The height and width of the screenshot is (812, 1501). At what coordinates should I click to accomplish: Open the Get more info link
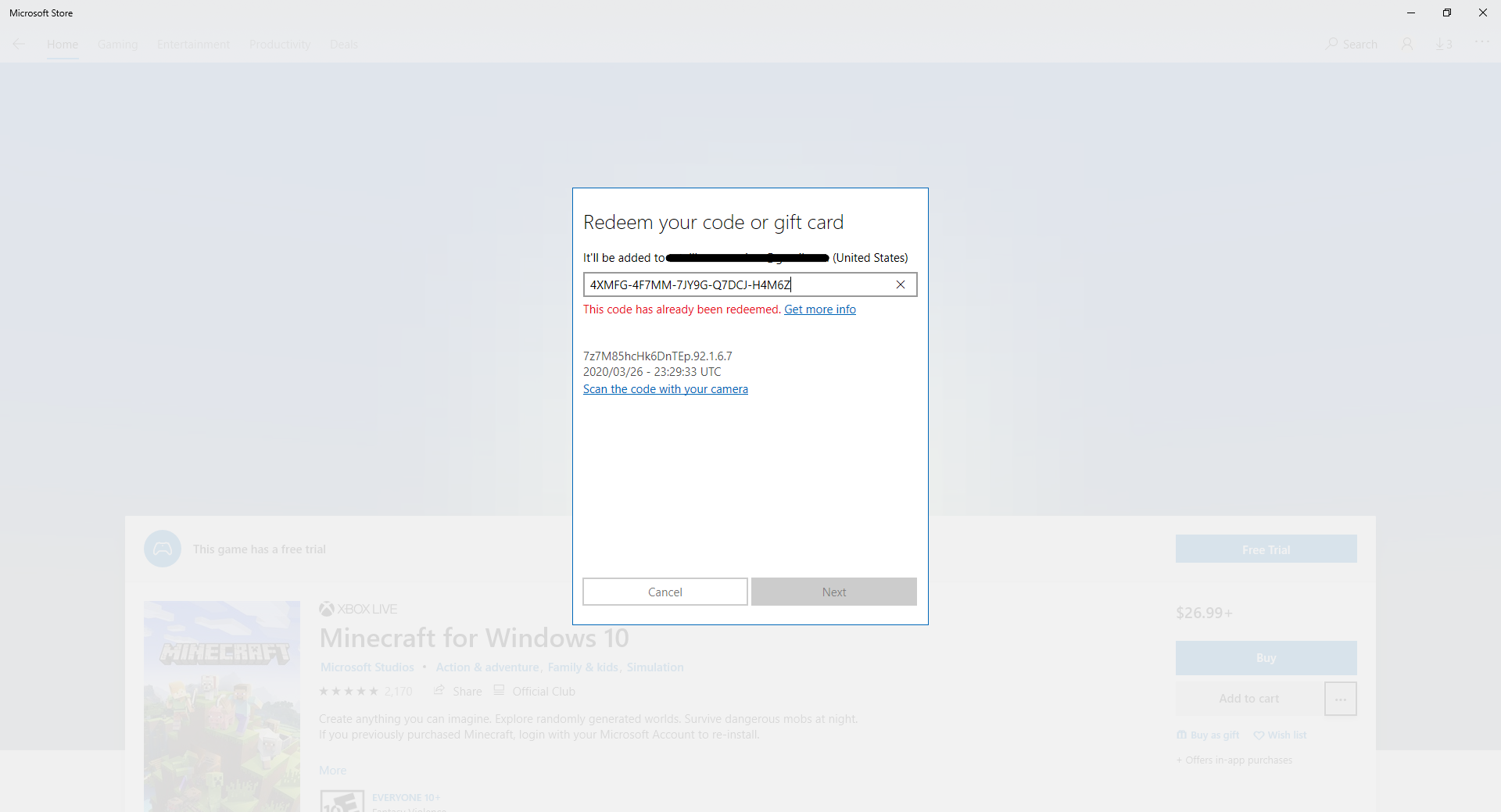[820, 309]
